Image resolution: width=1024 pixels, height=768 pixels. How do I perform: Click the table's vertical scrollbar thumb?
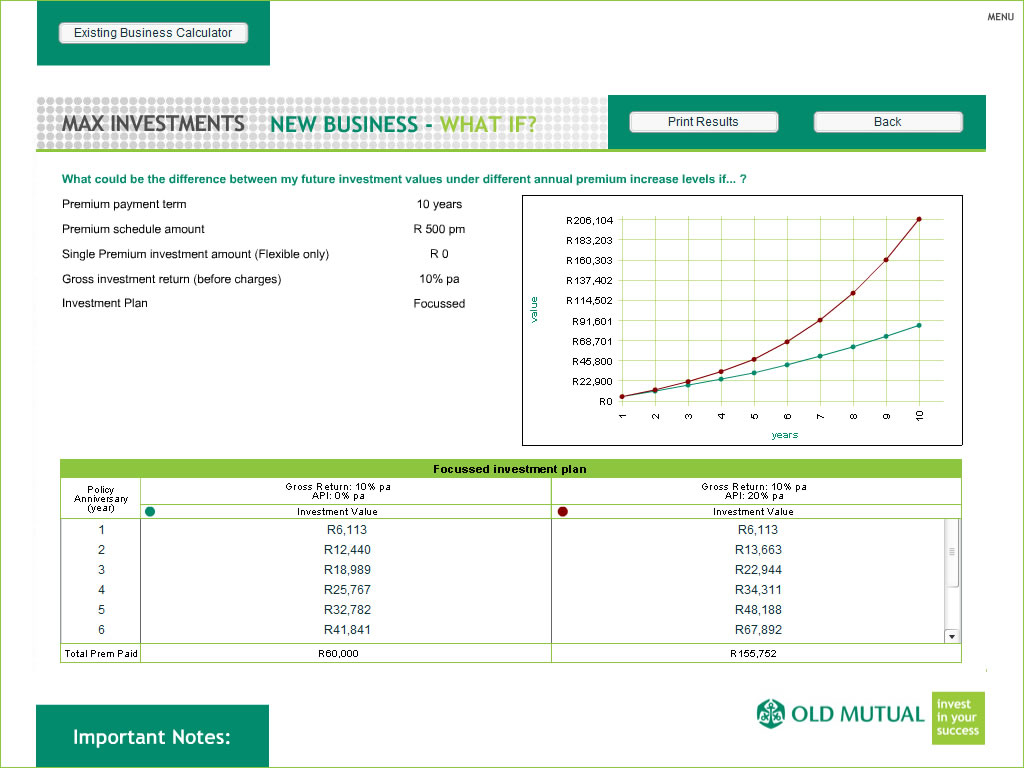click(x=951, y=552)
